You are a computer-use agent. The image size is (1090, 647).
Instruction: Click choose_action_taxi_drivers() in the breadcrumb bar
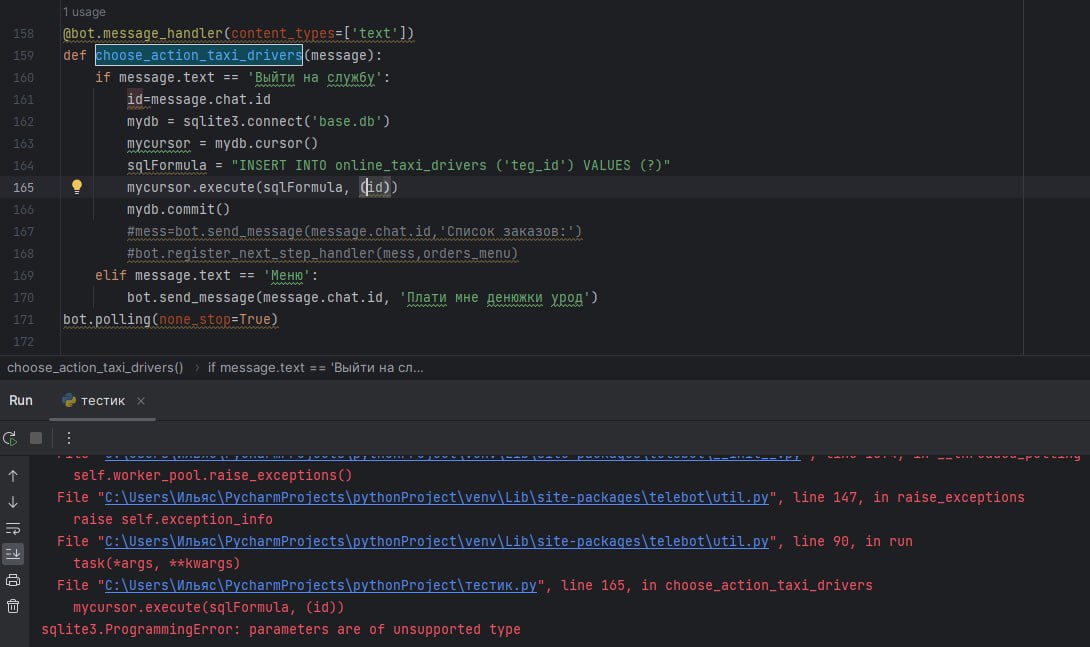pyautogui.click(x=95, y=367)
